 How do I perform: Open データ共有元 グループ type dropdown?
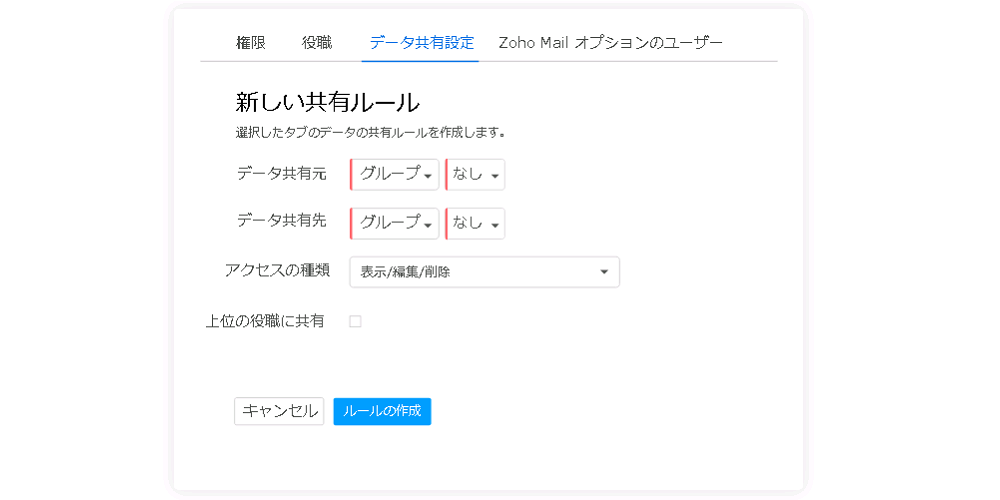click(x=395, y=175)
